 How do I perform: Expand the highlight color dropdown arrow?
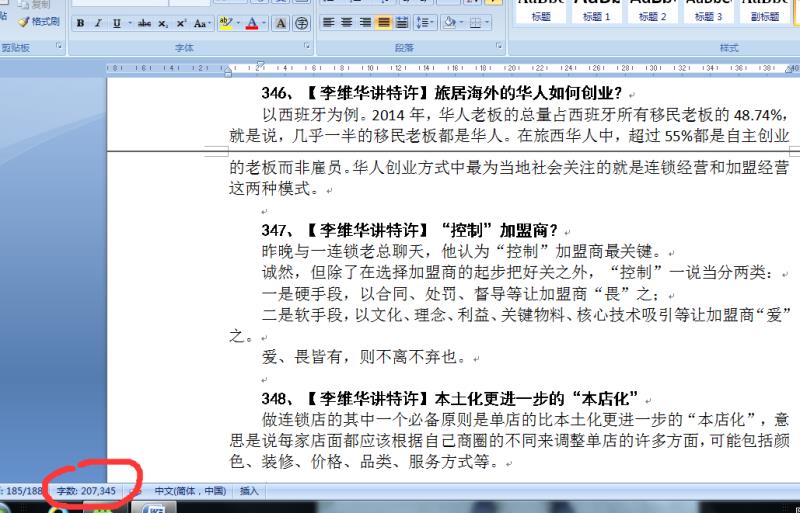[x=237, y=23]
